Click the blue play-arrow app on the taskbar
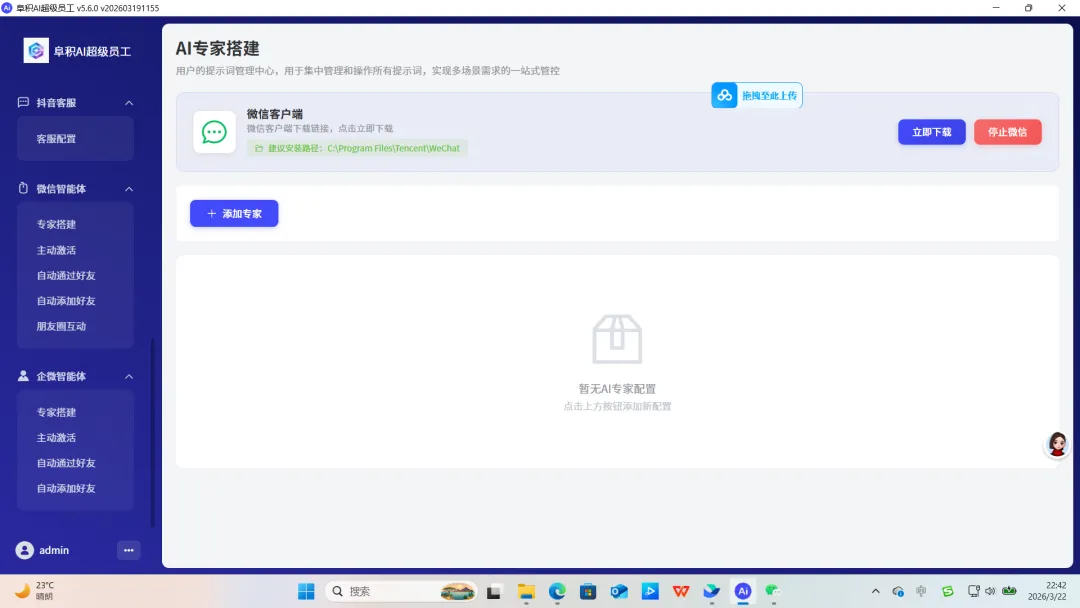 pyautogui.click(x=650, y=591)
